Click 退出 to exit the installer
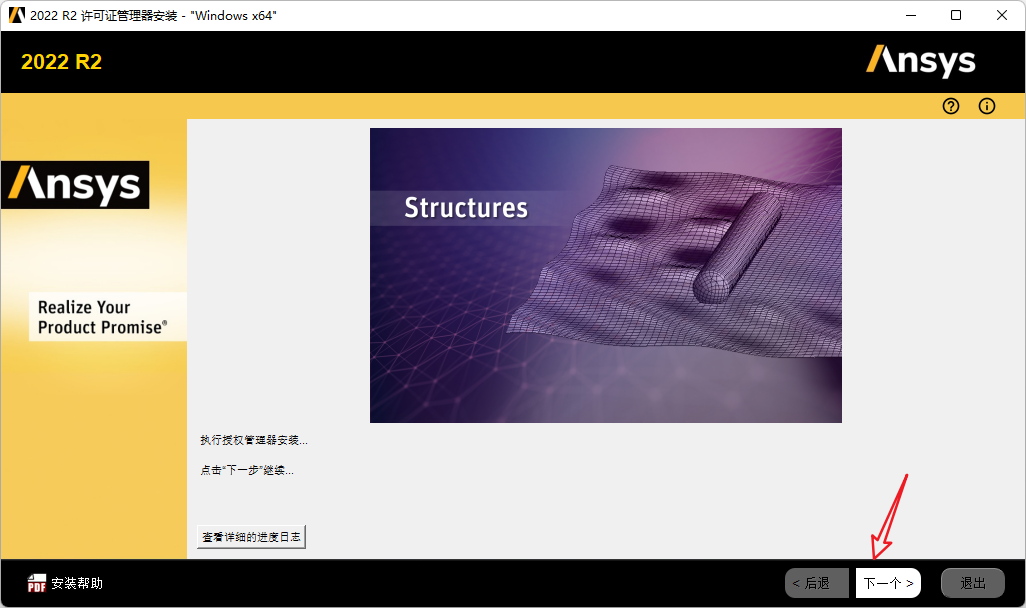 click(x=972, y=582)
